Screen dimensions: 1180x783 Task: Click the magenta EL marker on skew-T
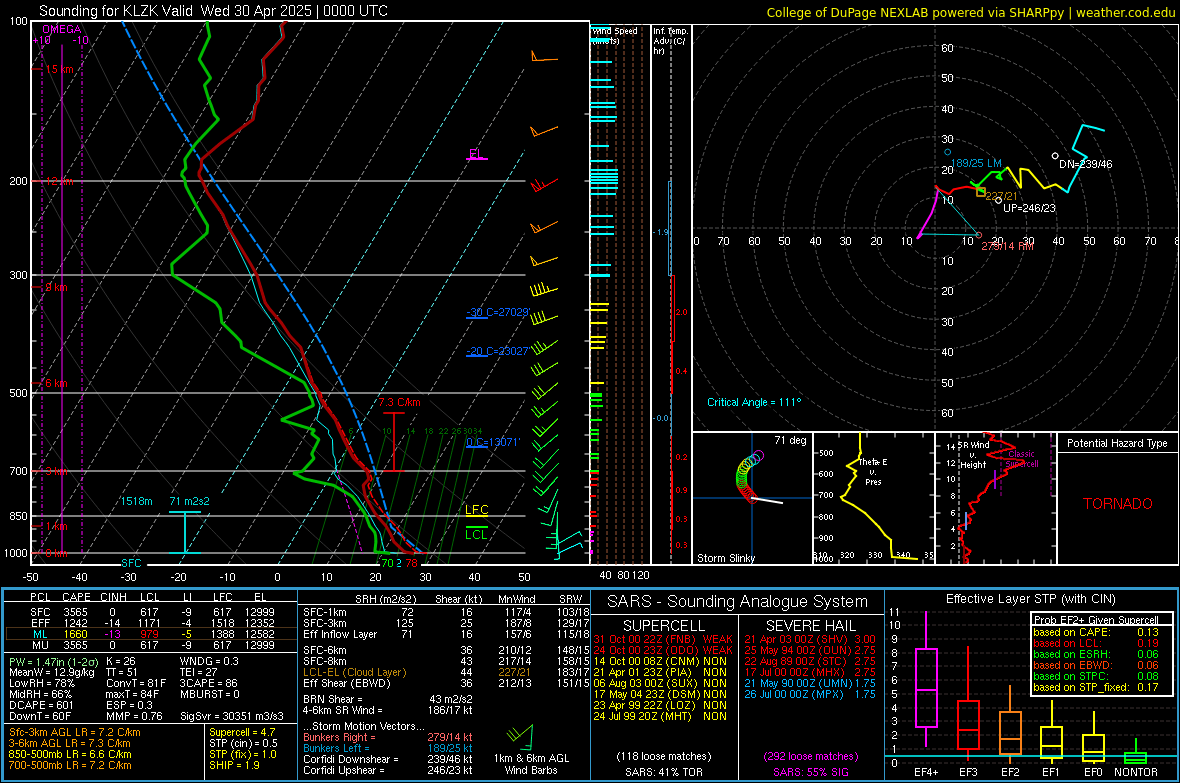pyautogui.click(x=476, y=154)
